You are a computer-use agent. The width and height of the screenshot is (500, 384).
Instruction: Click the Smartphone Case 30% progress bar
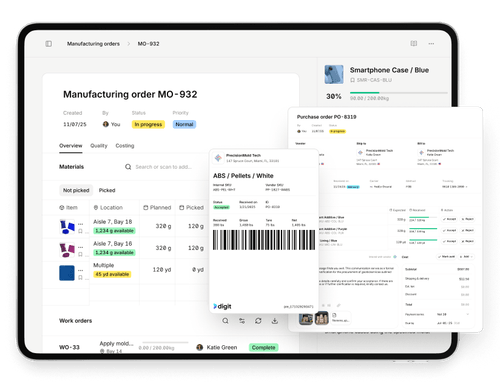click(399, 93)
